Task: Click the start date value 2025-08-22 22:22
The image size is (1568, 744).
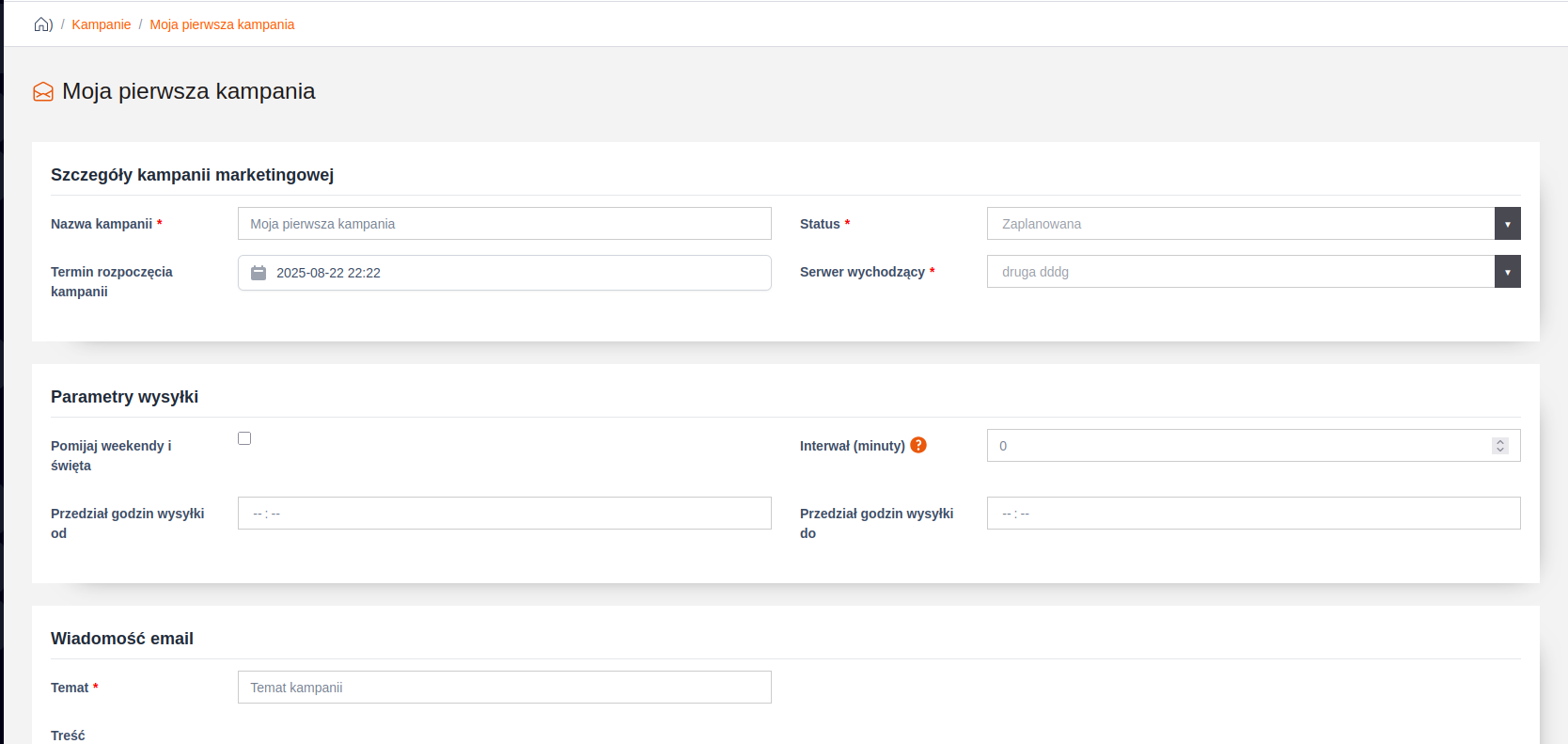Action: [329, 273]
